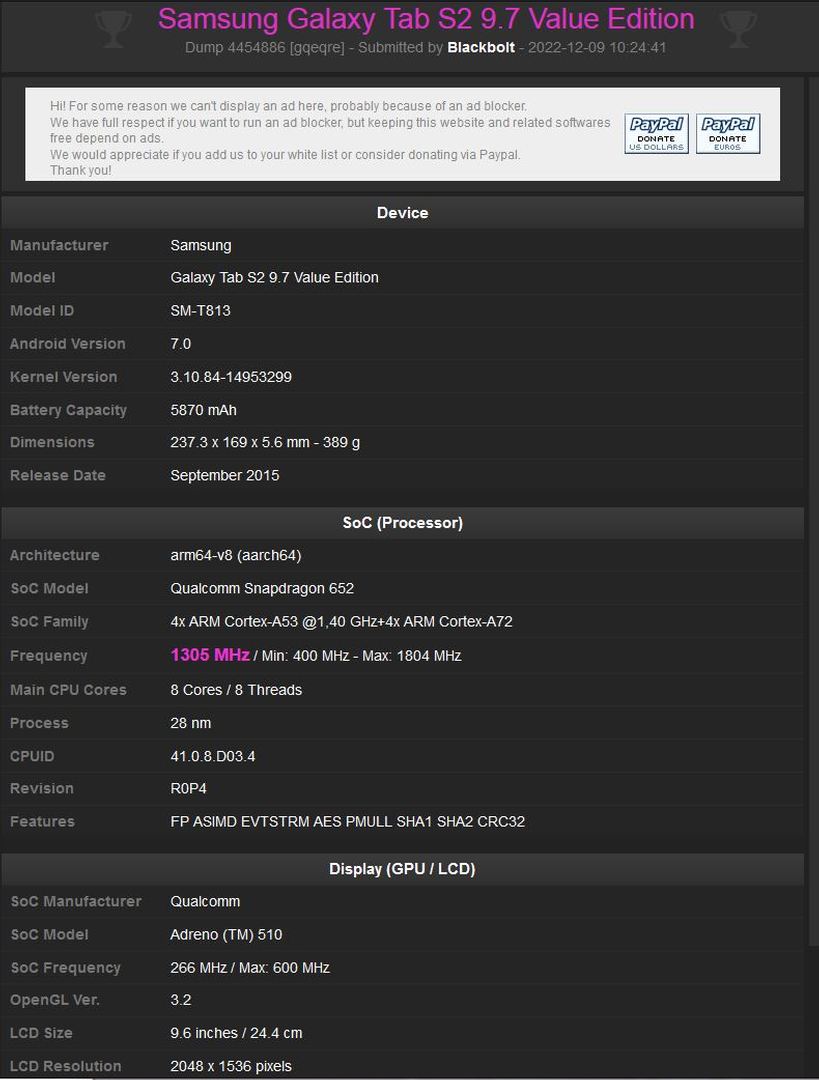Select the dump ID text 'Dump 4454886 [gqeqre]'
The image size is (819, 1080).
[x=265, y=48]
